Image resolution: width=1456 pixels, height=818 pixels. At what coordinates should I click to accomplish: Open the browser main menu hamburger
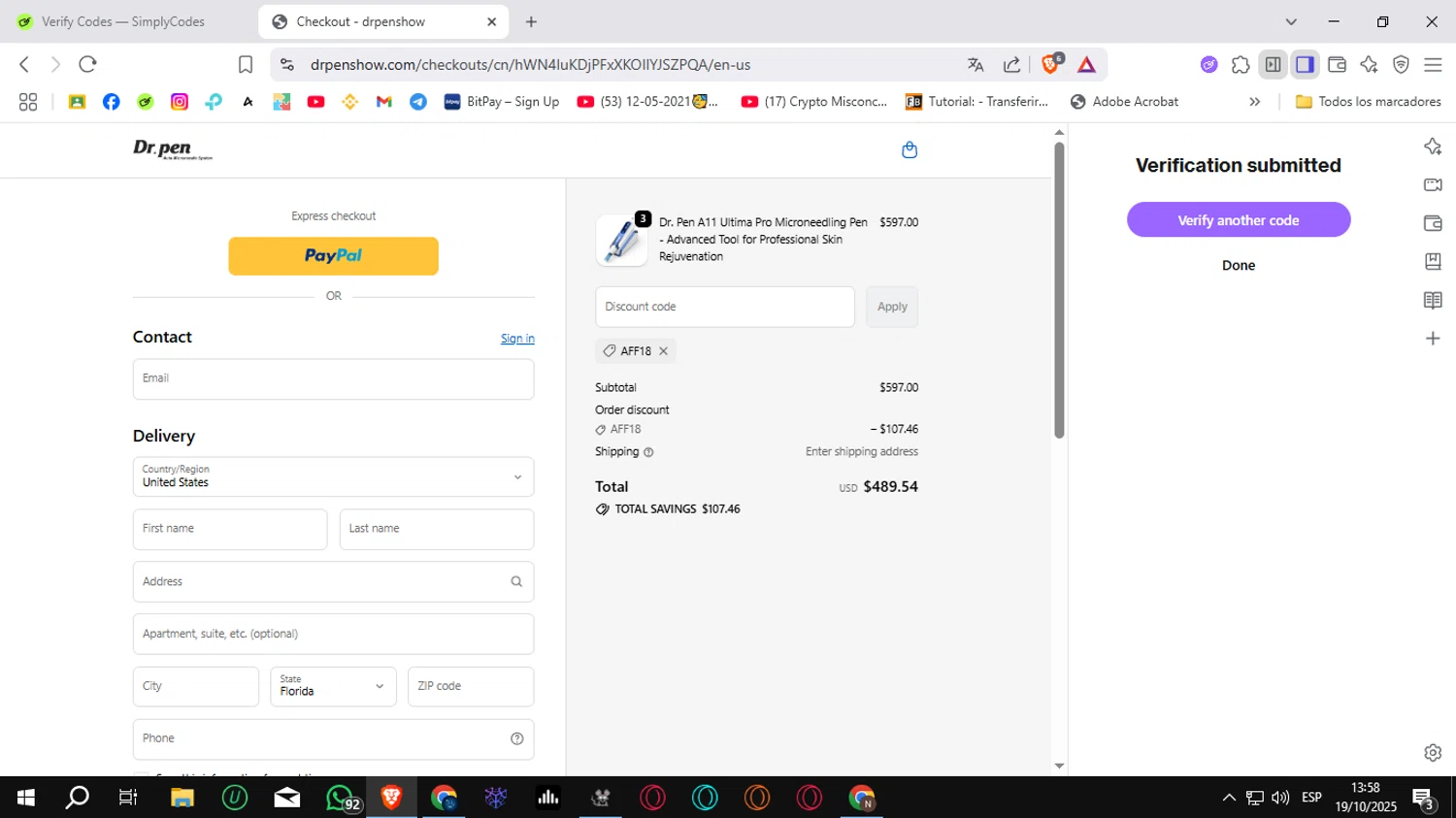coord(1433,65)
